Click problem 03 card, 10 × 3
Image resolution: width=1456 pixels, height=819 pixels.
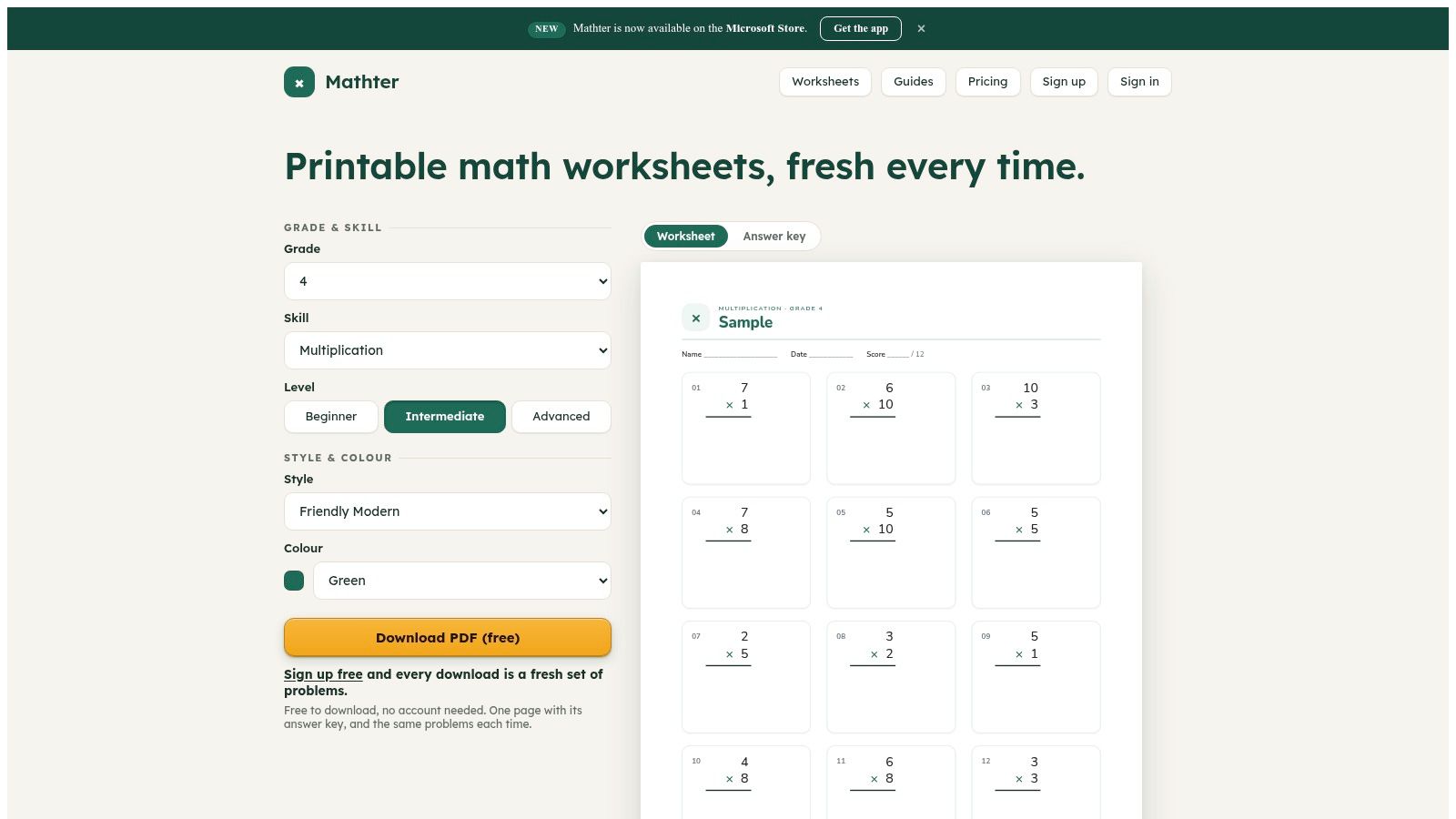click(1036, 428)
